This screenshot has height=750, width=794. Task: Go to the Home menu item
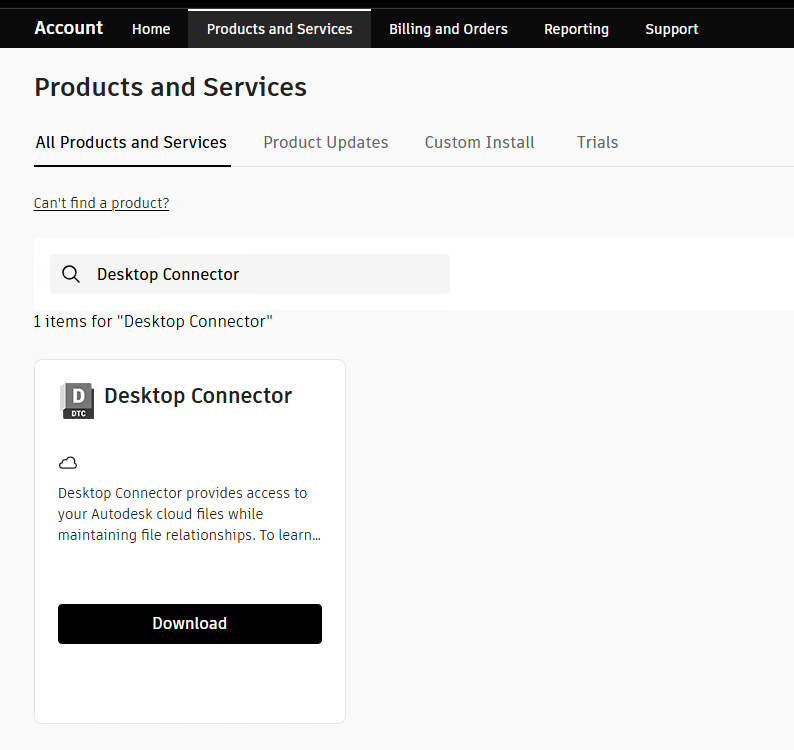(151, 29)
